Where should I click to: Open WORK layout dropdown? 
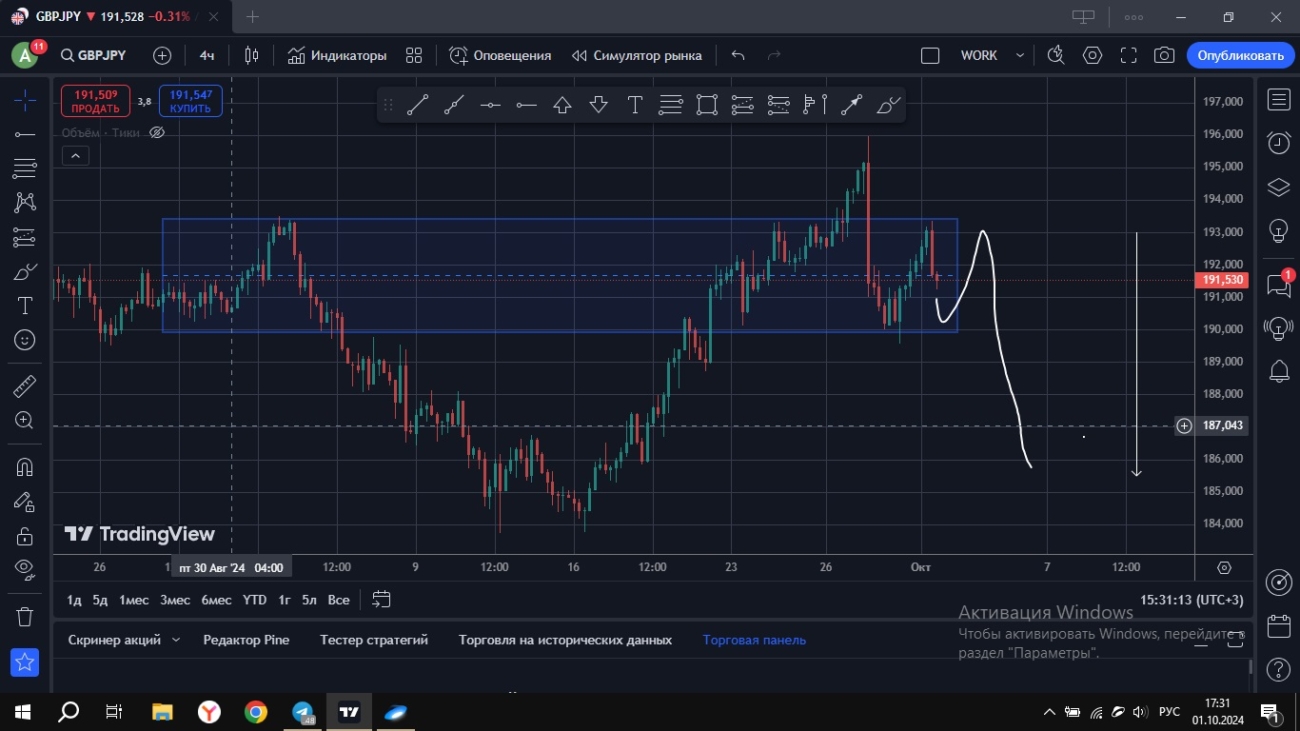[992, 55]
